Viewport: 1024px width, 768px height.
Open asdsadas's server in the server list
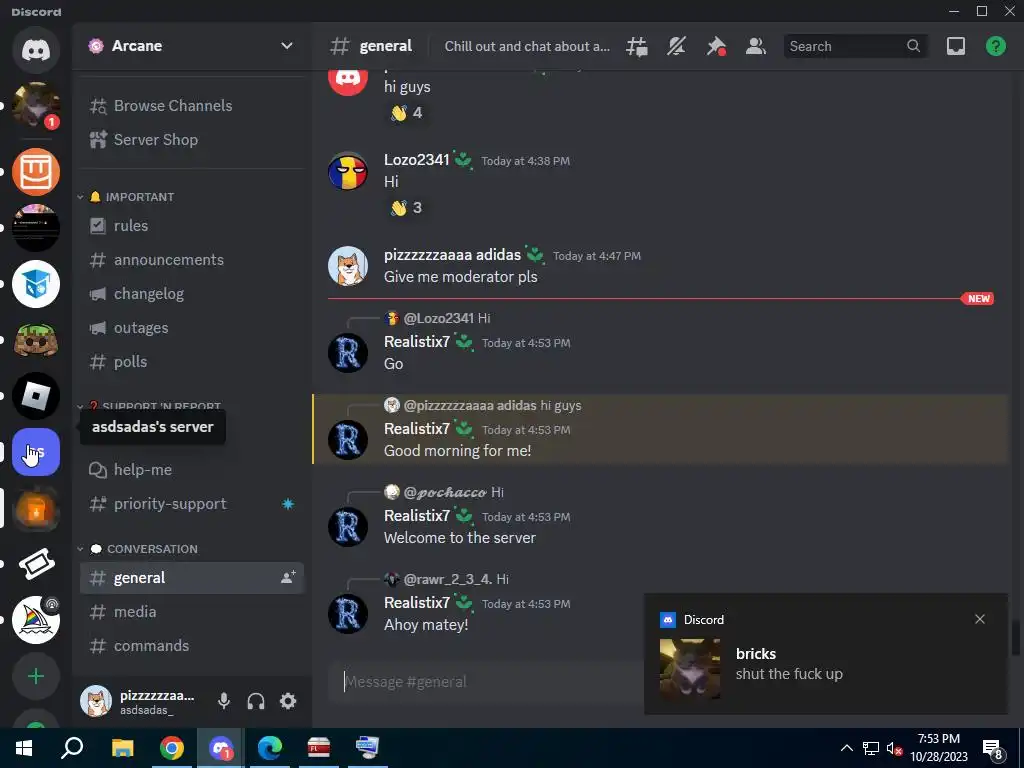(x=36, y=452)
